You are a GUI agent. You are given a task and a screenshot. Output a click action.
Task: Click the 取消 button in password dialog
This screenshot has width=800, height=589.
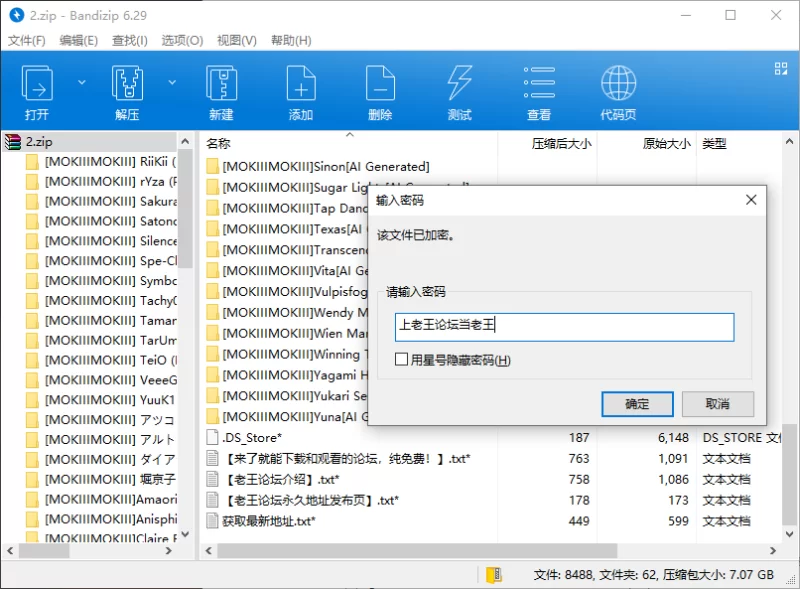click(717, 404)
